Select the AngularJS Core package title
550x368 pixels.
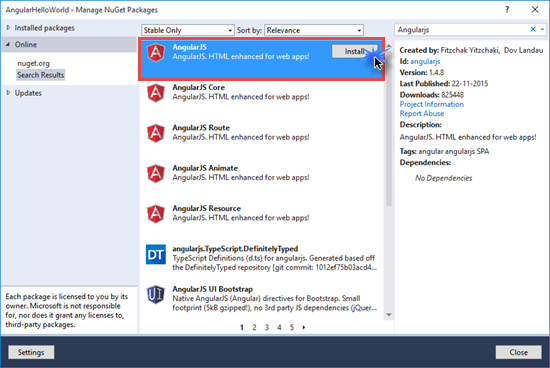pyautogui.click(x=199, y=87)
